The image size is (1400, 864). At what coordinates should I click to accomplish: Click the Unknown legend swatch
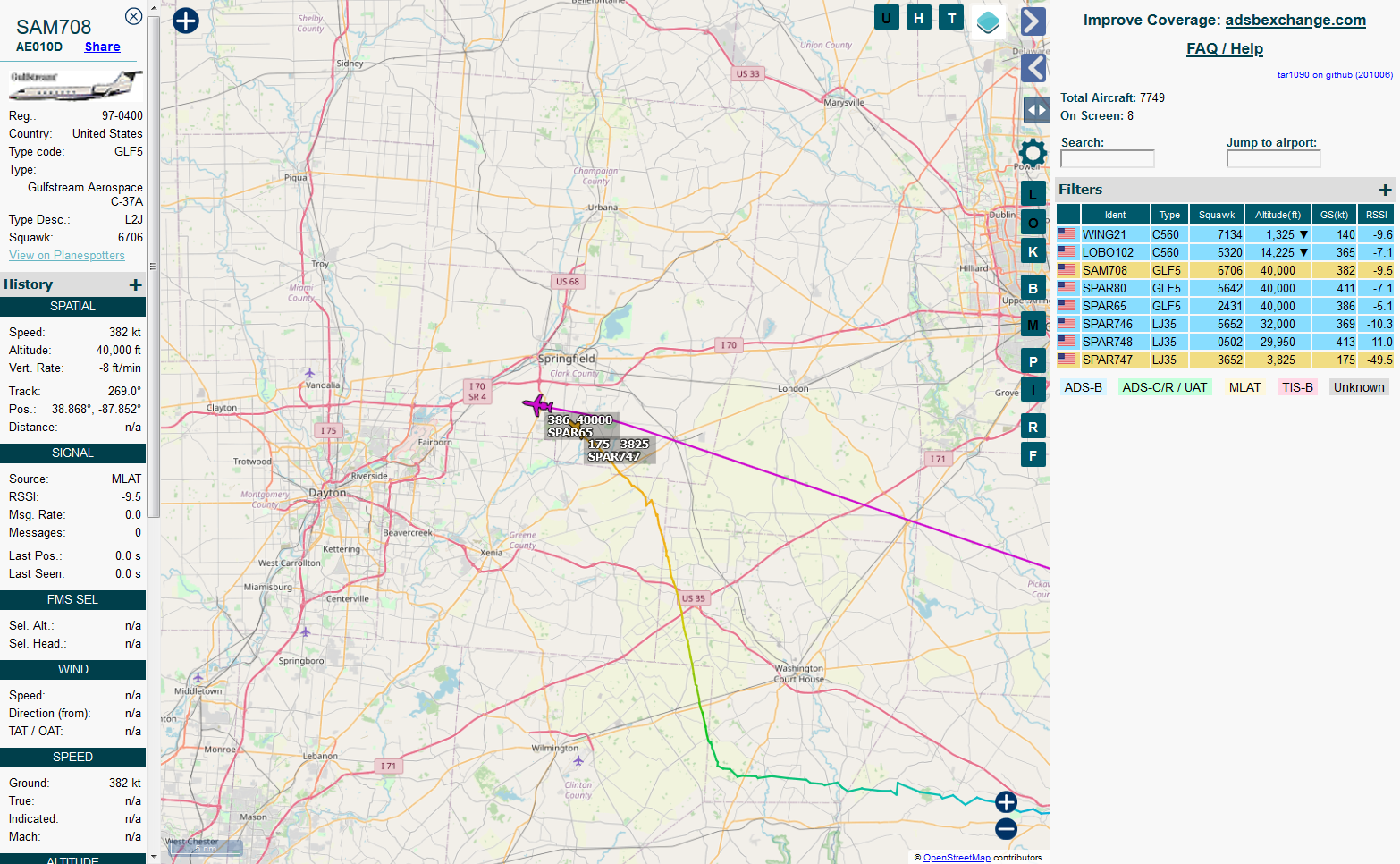(1359, 387)
